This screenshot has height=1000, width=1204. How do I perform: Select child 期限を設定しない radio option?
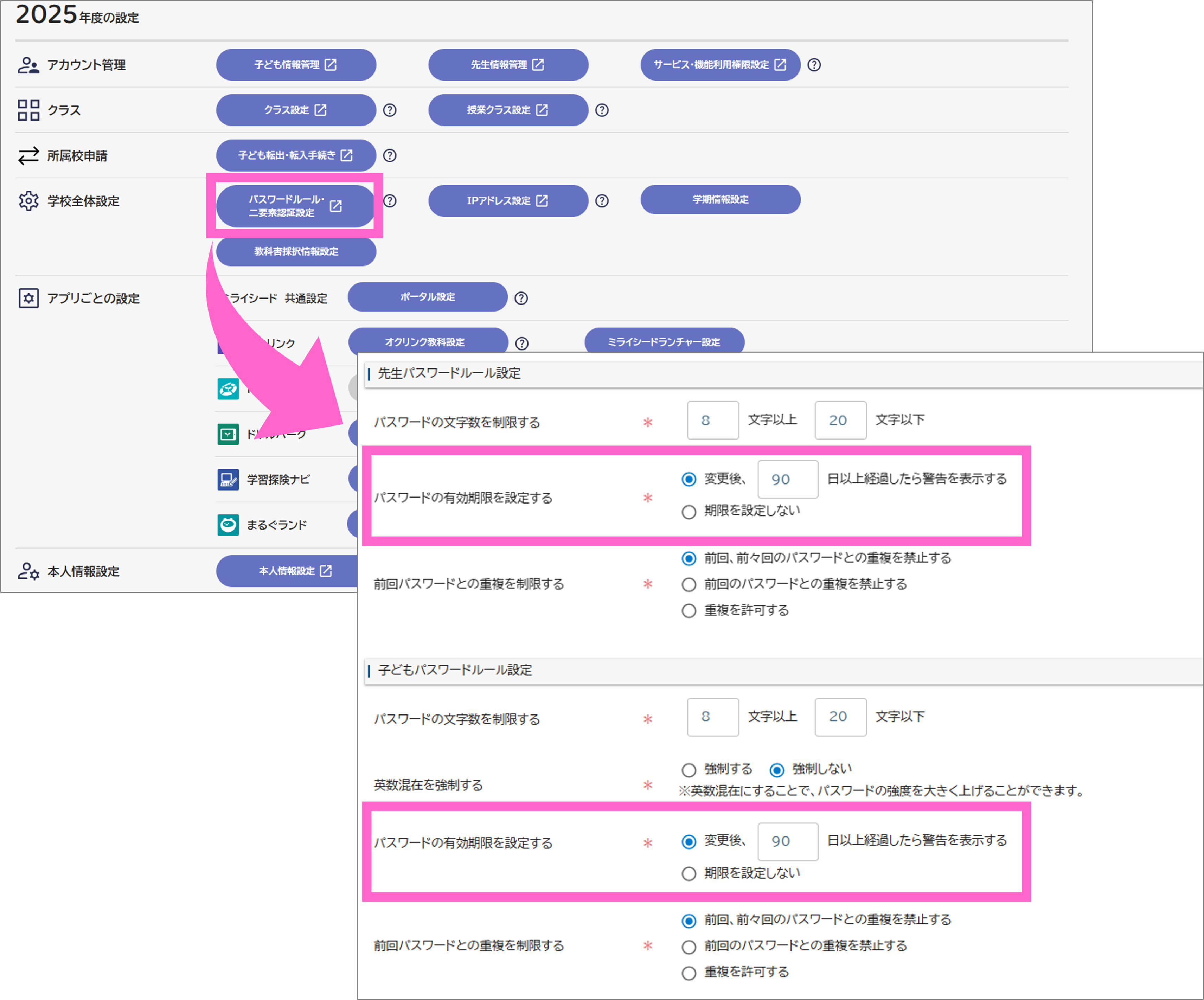coord(689,873)
